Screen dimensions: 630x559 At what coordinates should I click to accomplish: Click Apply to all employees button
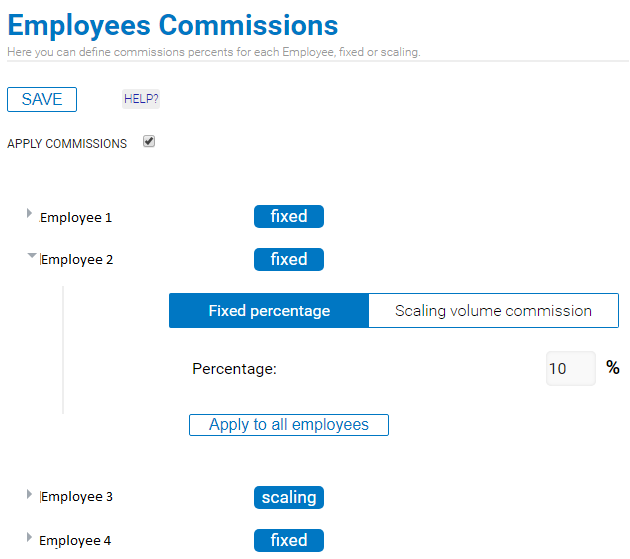(x=289, y=425)
